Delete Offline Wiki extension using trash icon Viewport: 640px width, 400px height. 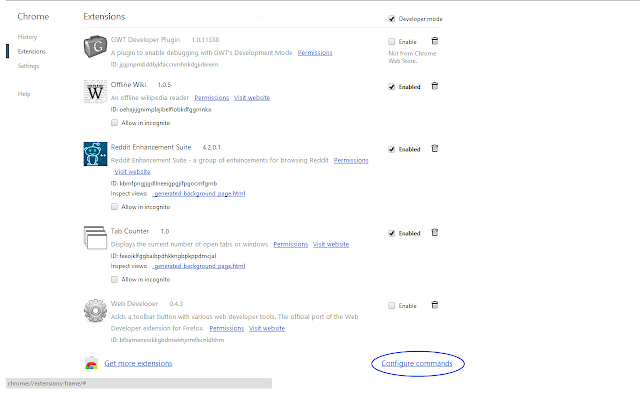pos(435,86)
